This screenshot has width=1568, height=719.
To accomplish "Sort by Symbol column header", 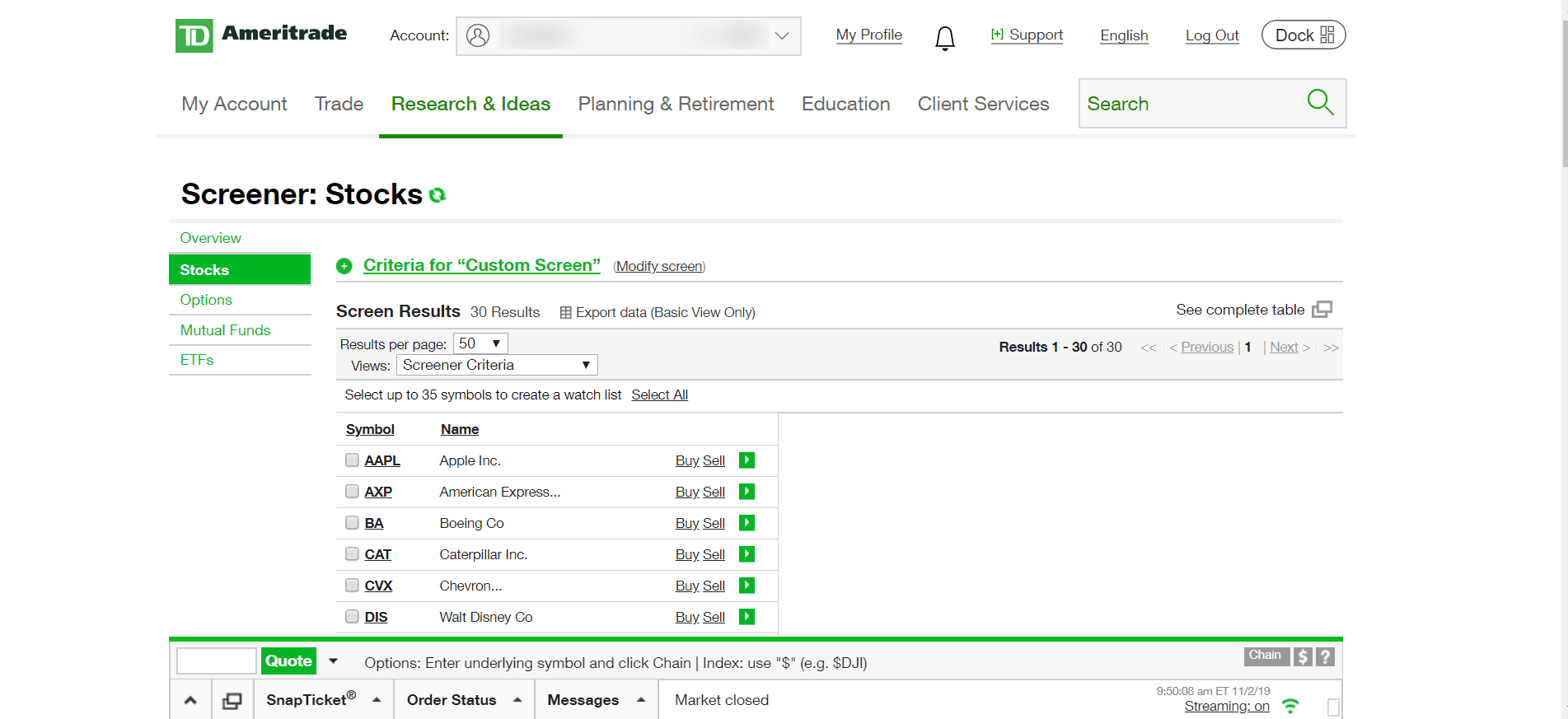I will tap(370, 429).
